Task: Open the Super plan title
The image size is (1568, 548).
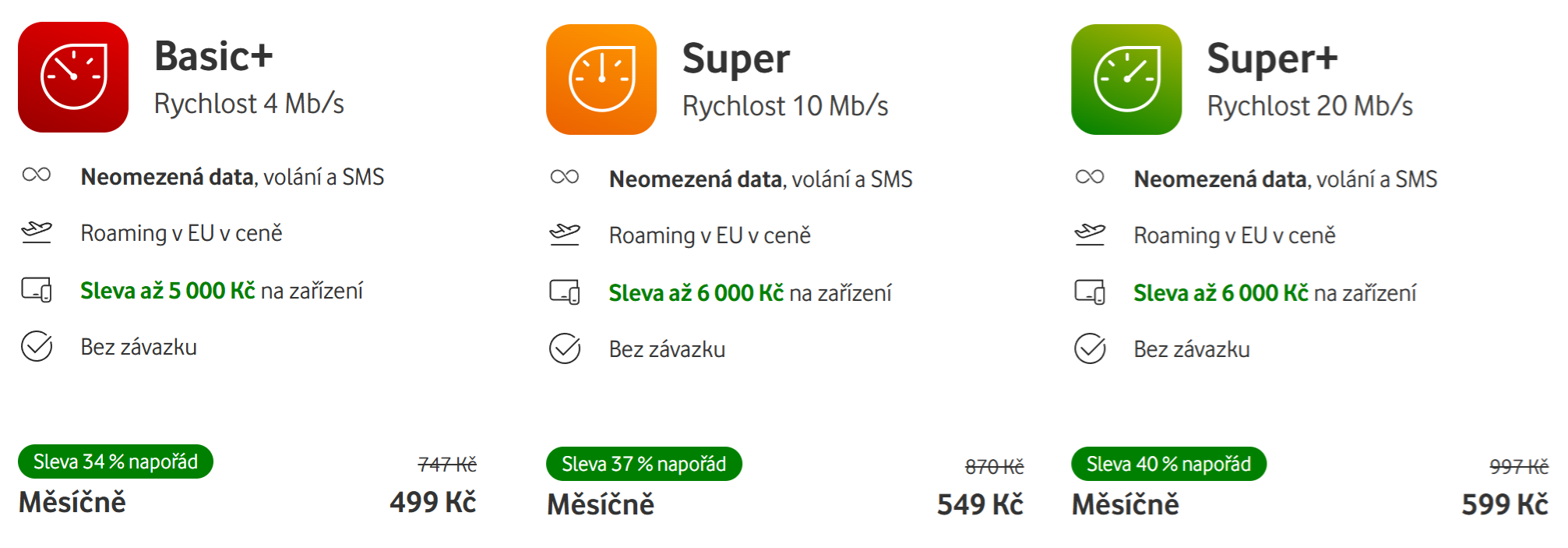Action: click(736, 58)
